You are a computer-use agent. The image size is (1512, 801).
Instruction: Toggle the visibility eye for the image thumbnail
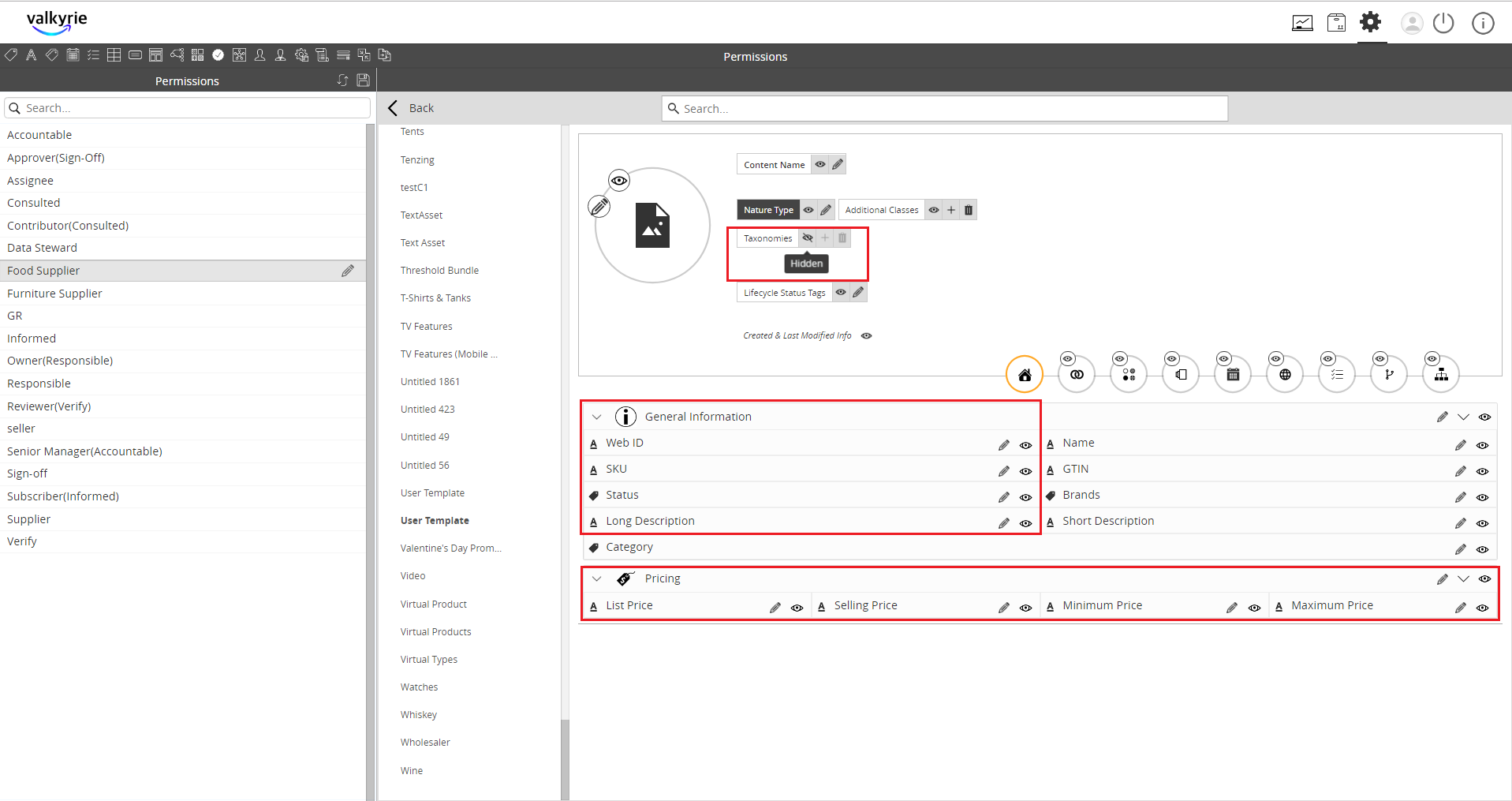tap(619, 181)
